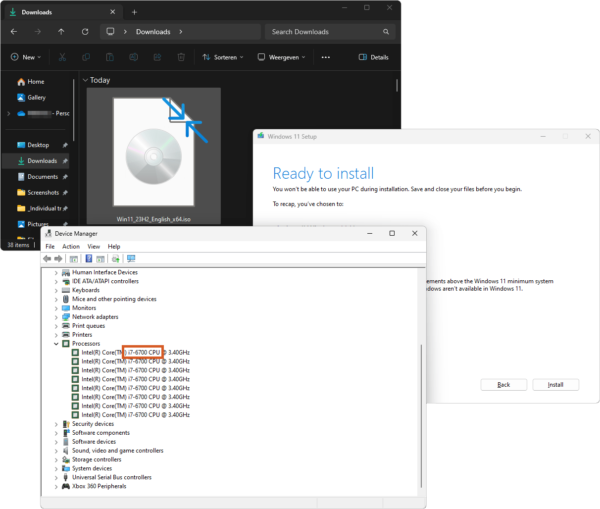Viewport: 600px width, 509px height.
Task: Click the Rename icon in Explorer toolbar
Action: point(134,57)
